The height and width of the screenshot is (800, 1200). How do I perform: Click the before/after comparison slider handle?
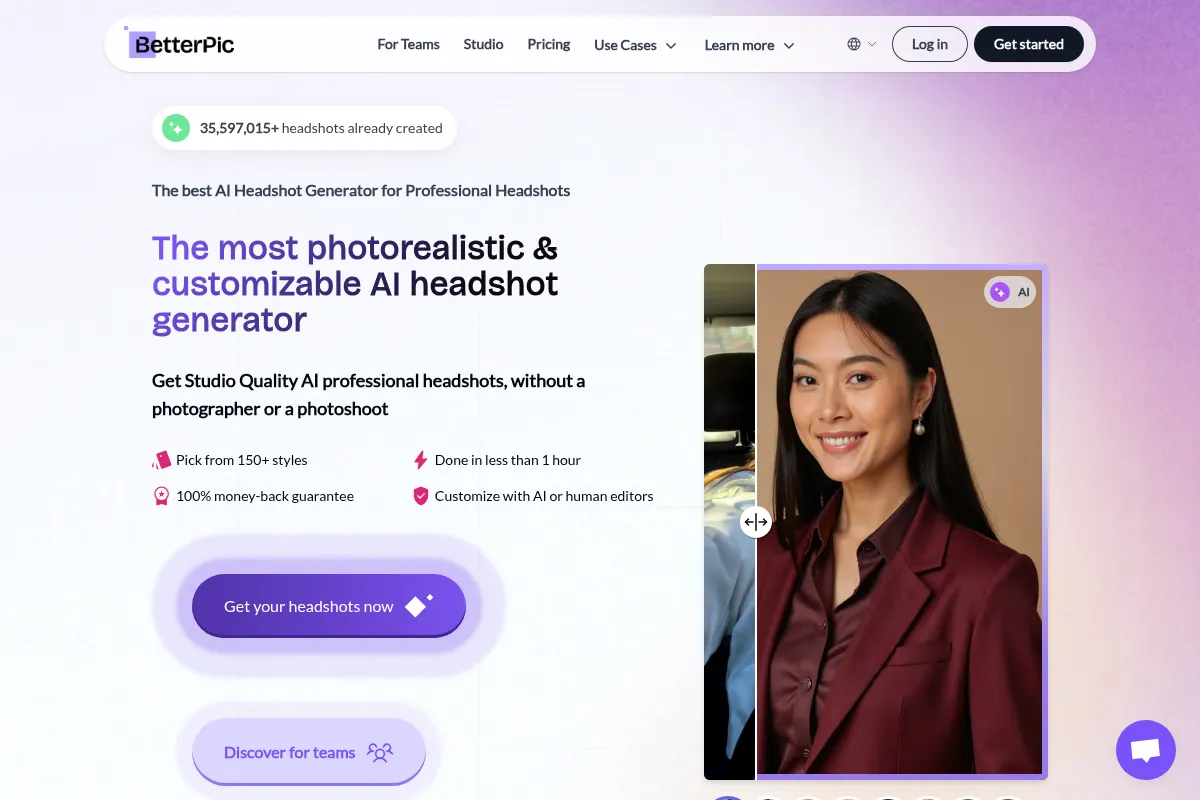[x=756, y=522]
